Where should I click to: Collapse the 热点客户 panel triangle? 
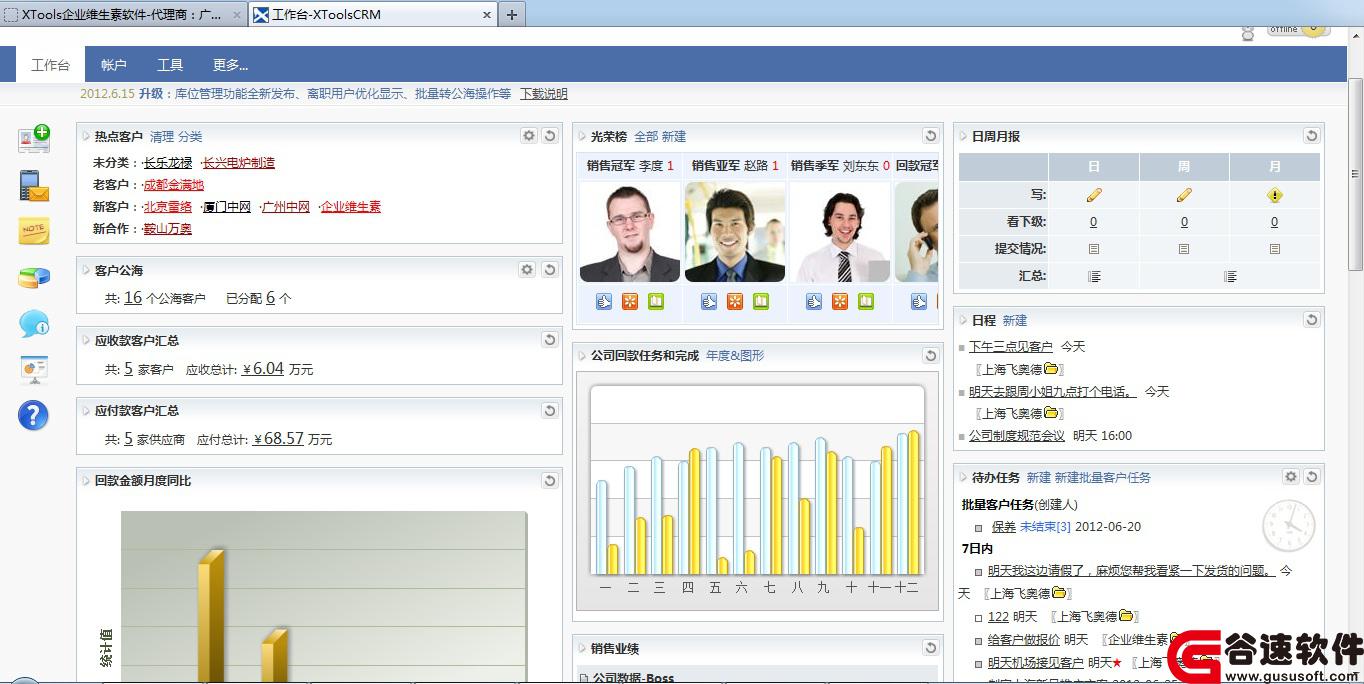click(x=86, y=136)
